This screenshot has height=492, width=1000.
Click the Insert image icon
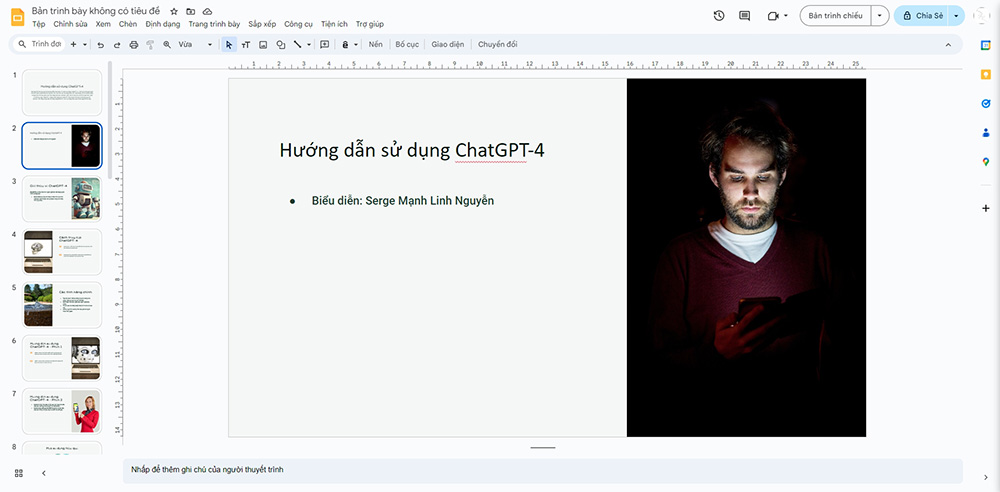click(x=263, y=45)
